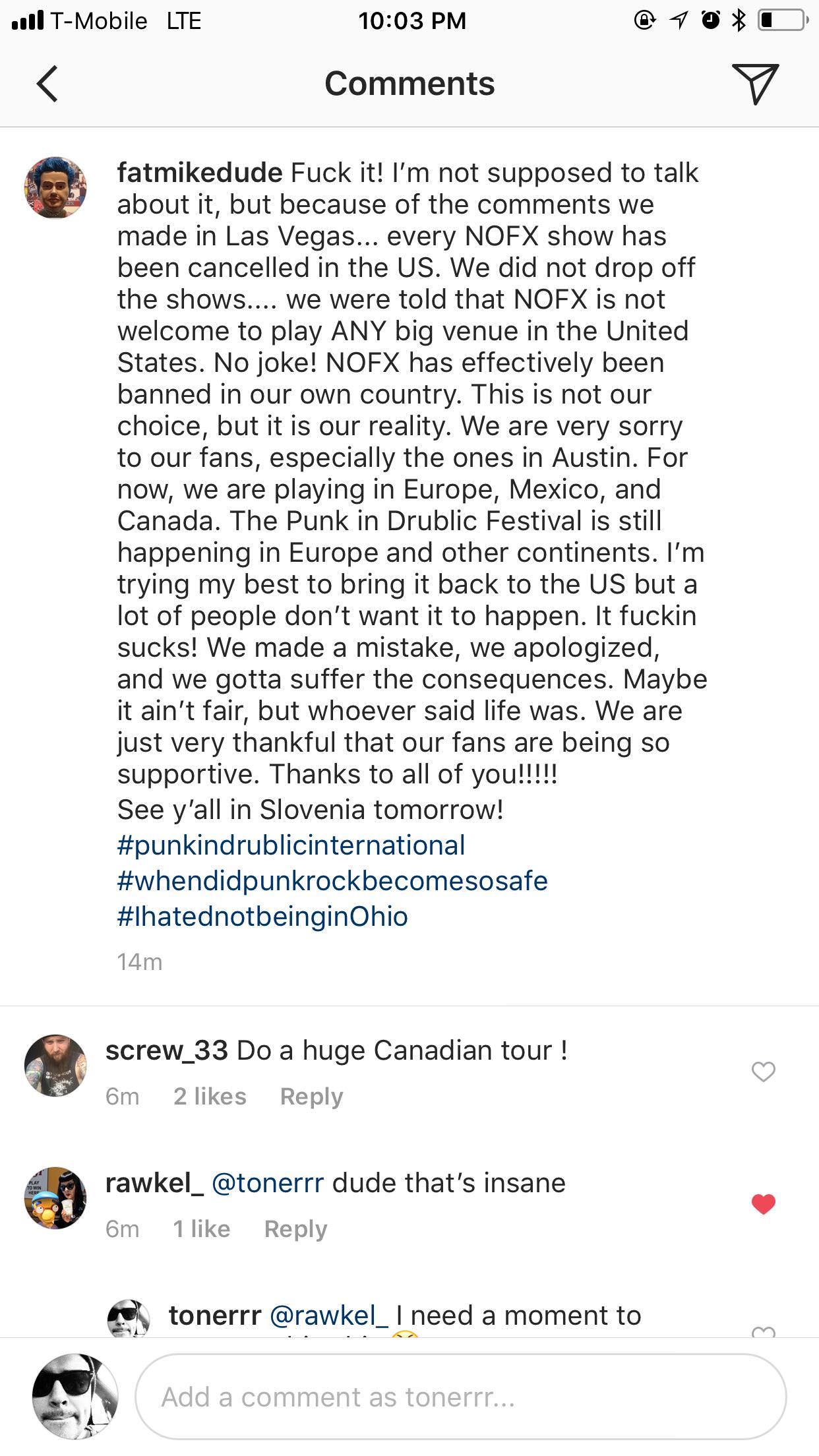Viewport: 819px width, 1456px height.
Task: View who liked screw_33's comment via 2 likes
Action: pos(210,1097)
